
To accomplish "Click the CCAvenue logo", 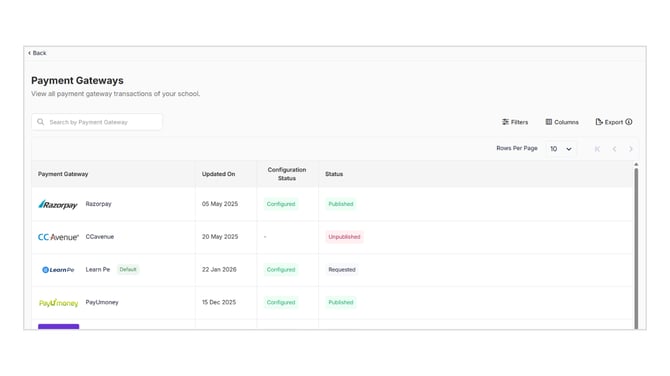I will pyautogui.click(x=58, y=237).
